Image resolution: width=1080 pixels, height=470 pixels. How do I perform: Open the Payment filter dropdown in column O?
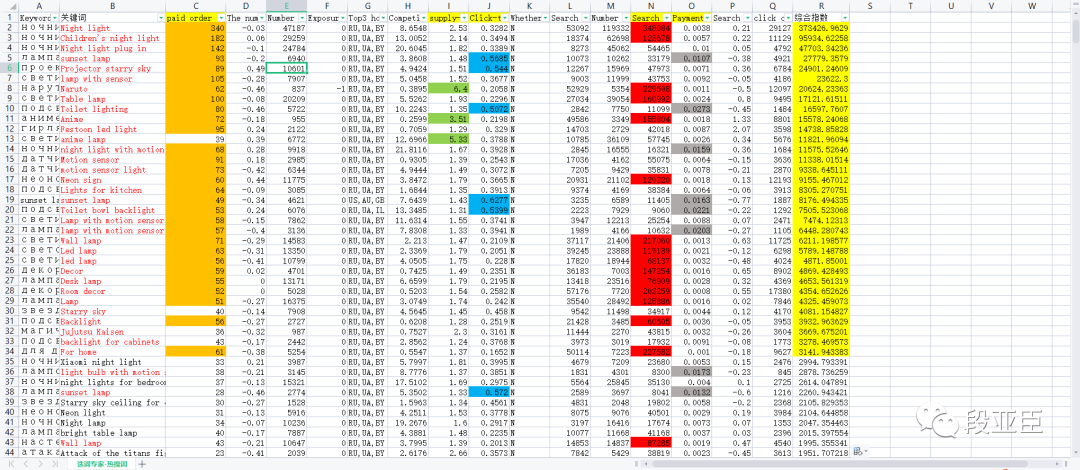707,18
